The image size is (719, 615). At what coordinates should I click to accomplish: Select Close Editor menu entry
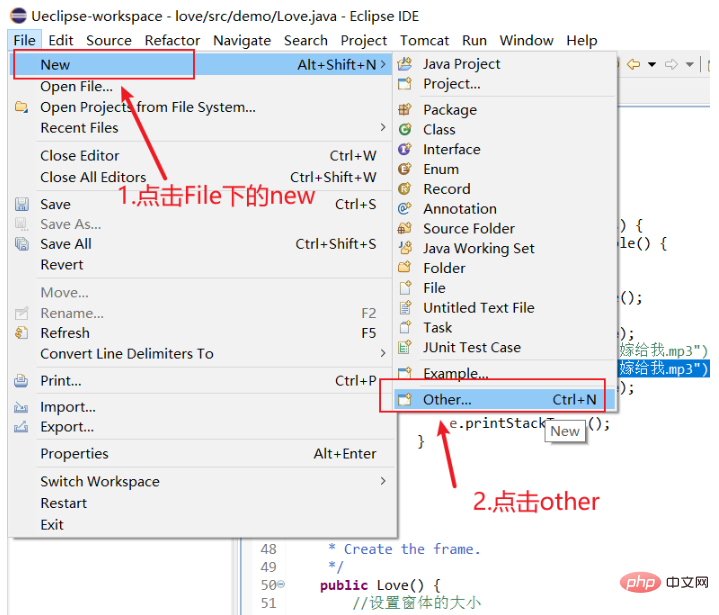(x=202, y=155)
